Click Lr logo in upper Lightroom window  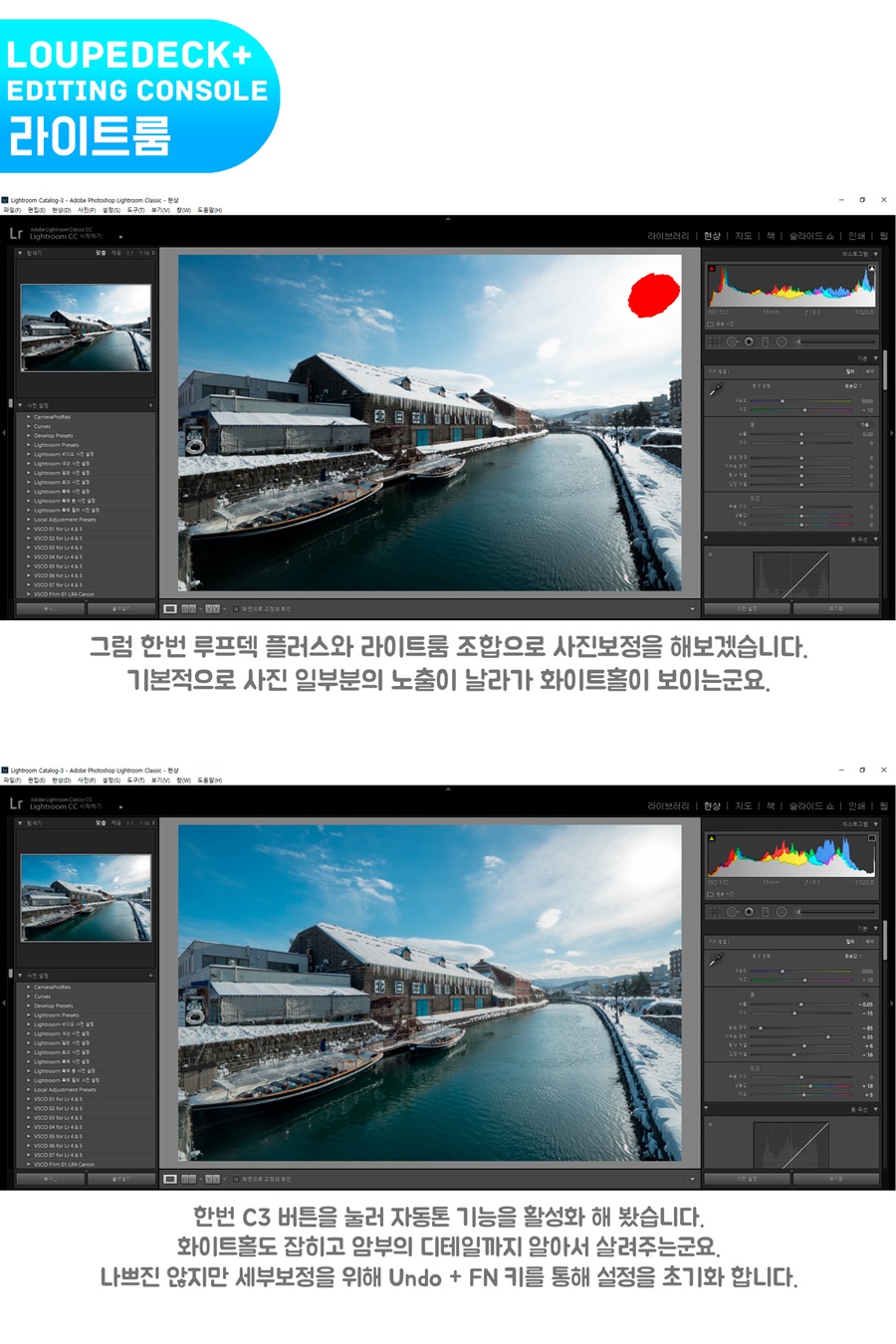15,233
